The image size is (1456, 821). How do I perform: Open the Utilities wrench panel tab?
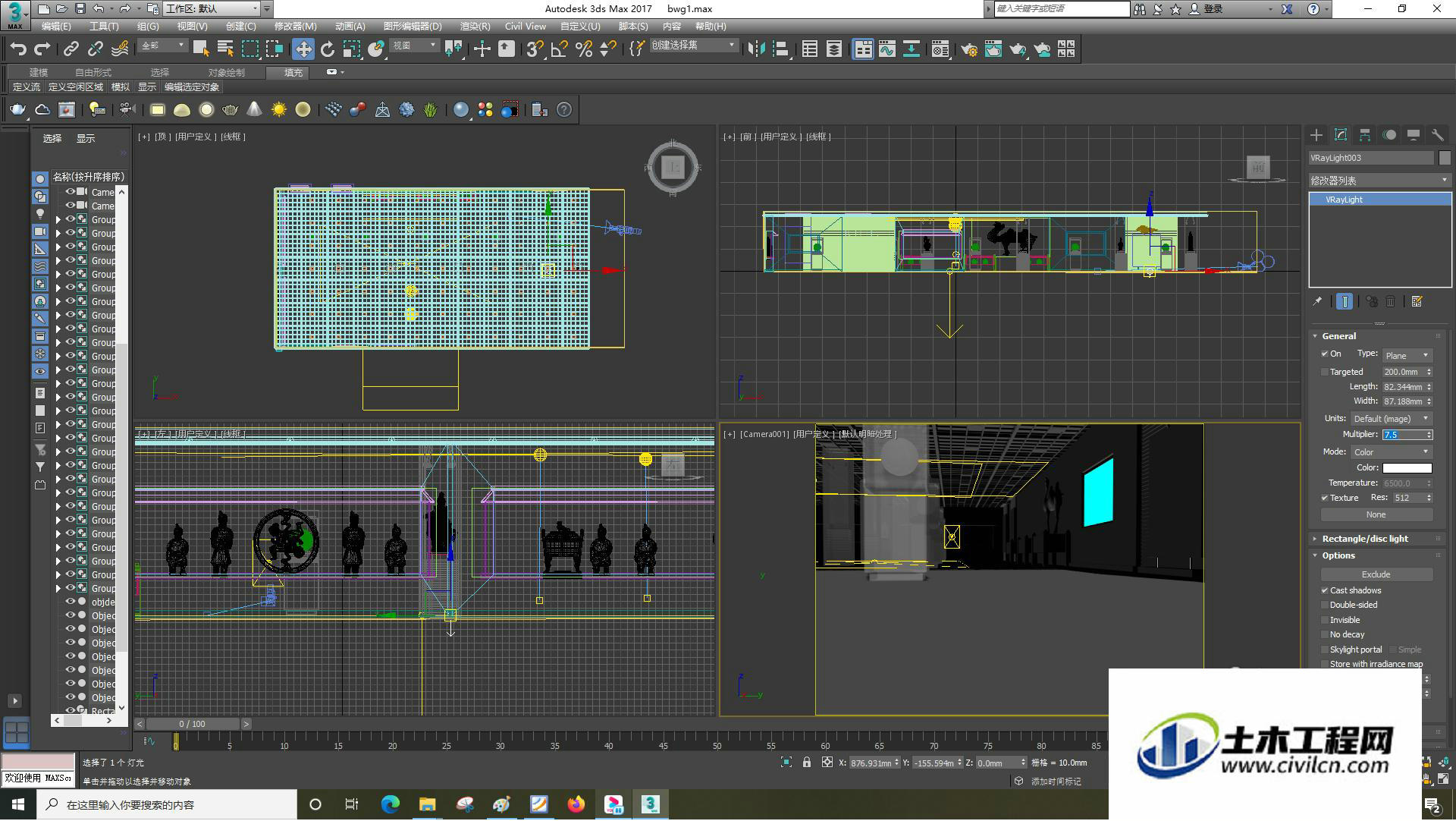pos(1437,135)
